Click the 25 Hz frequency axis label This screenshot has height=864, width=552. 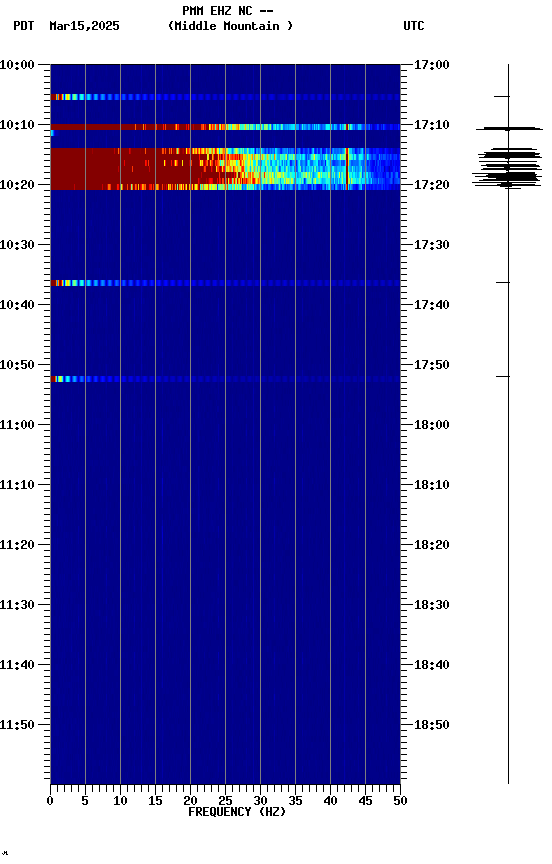click(225, 801)
